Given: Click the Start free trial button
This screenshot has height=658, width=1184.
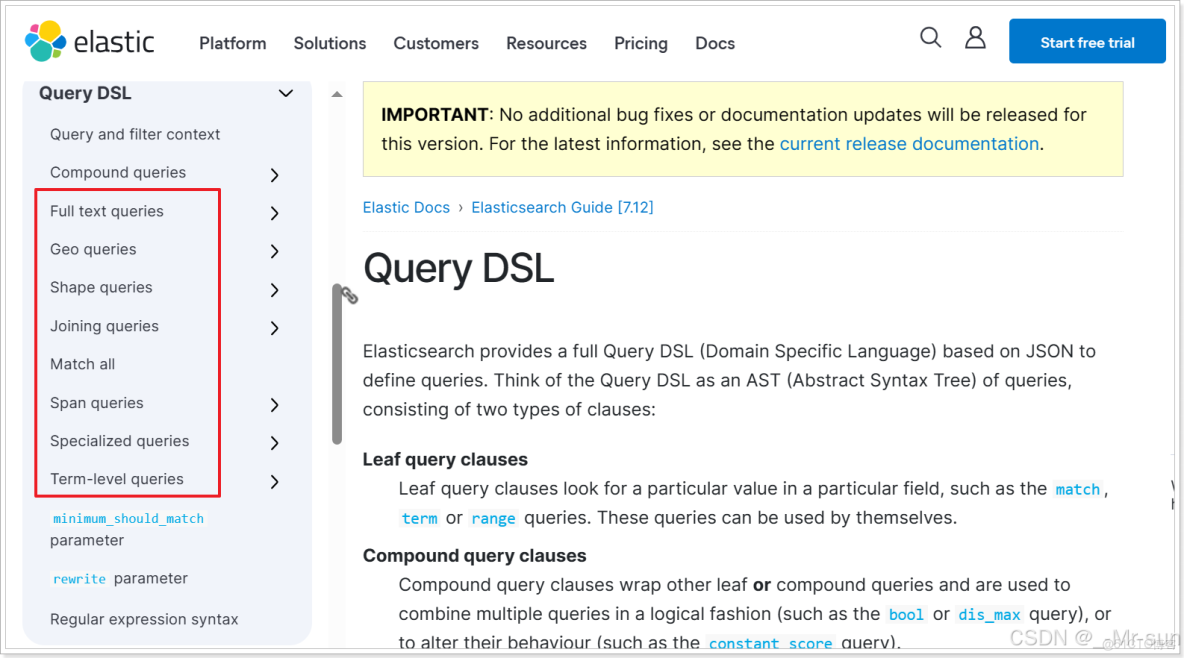Looking at the screenshot, I should click(1087, 41).
